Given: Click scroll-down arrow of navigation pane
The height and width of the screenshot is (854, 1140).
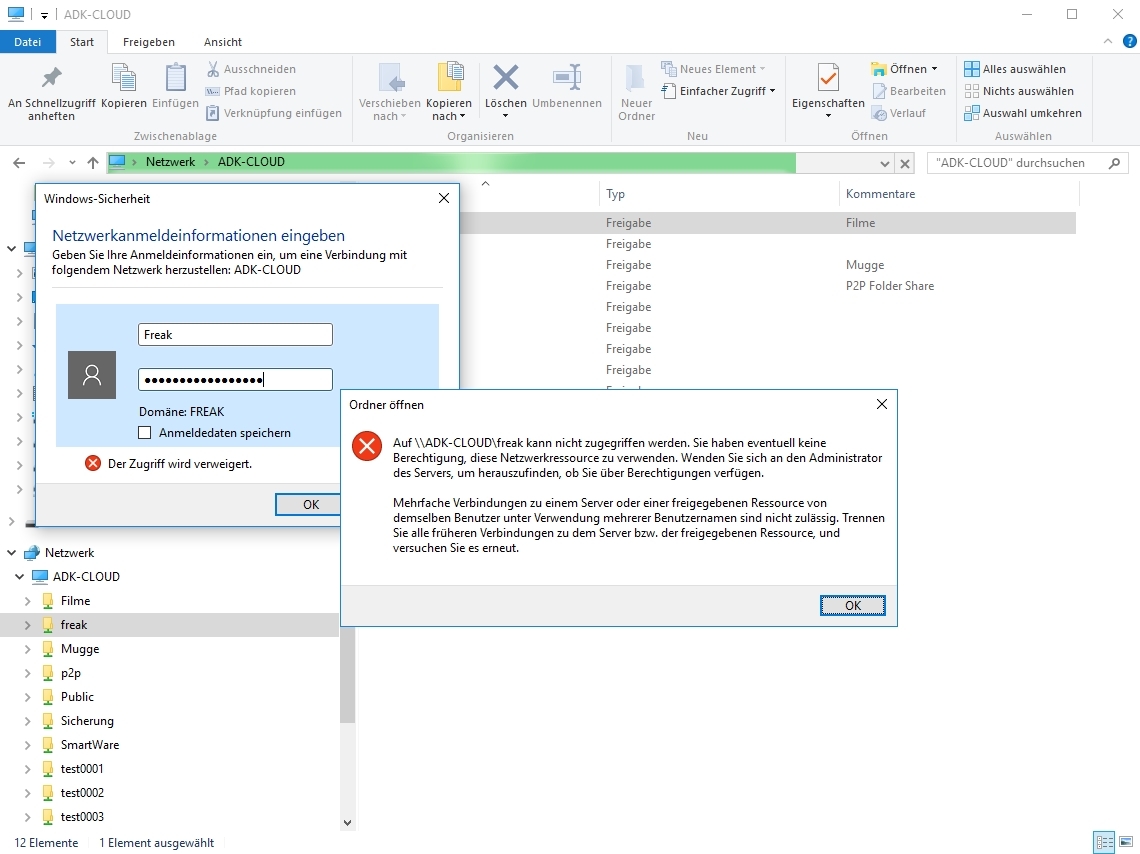Looking at the screenshot, I should (348, 823).
